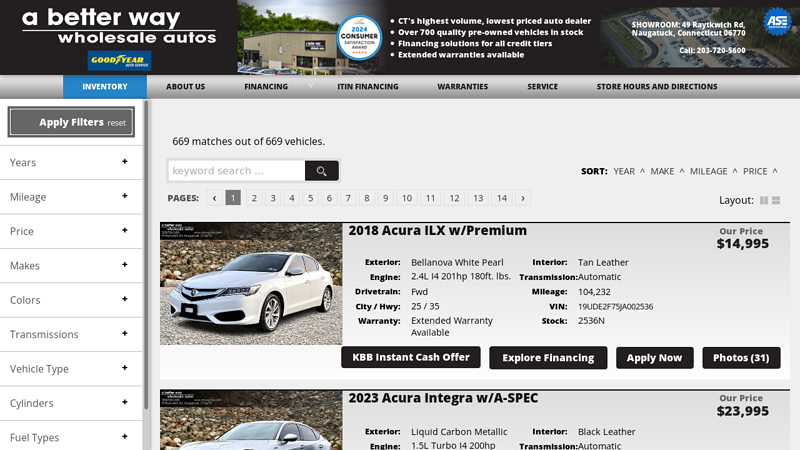
Task: Open Store Hours and Directions
Action: (657, 87)
